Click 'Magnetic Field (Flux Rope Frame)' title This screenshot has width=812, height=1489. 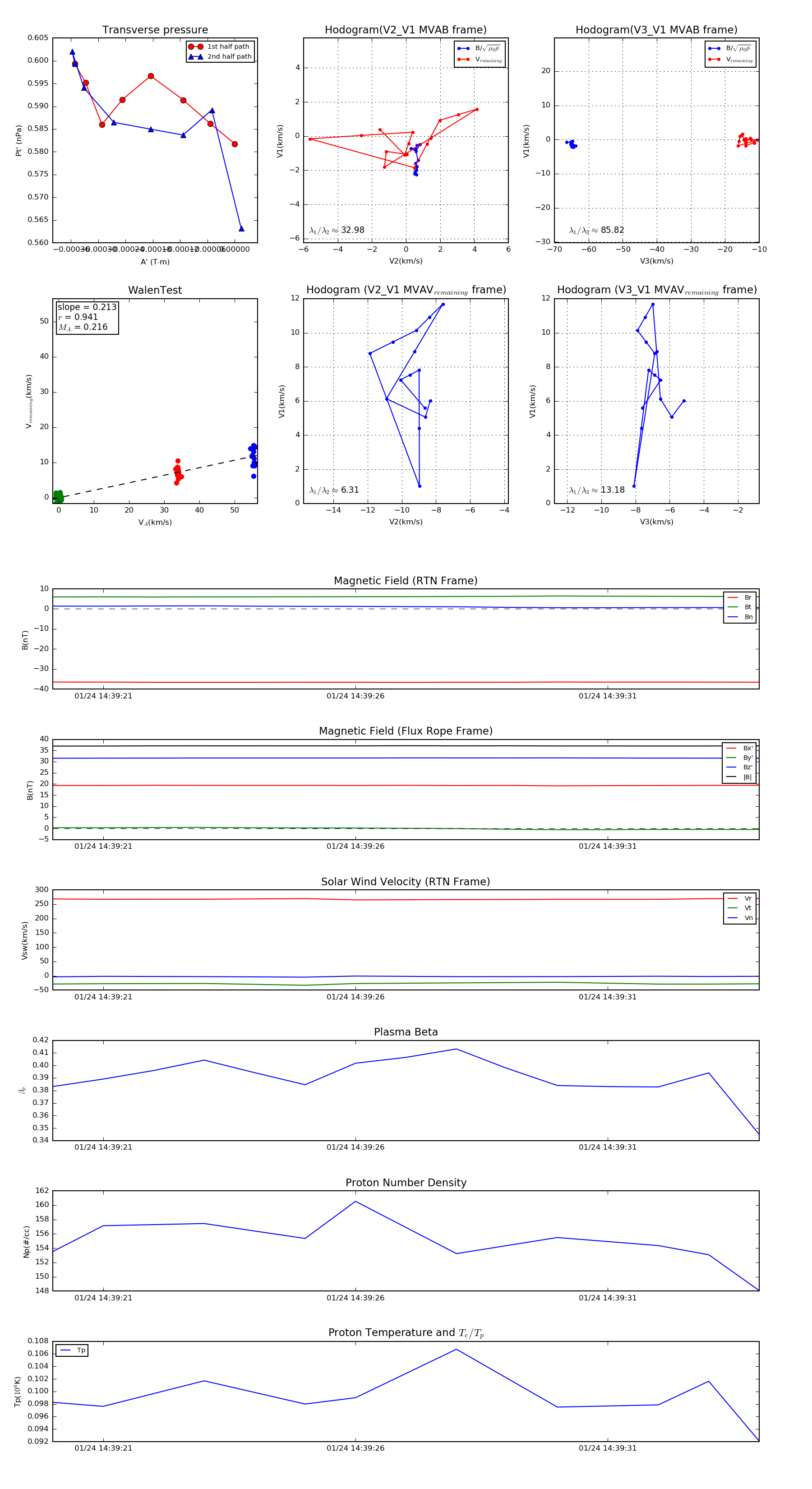coord(406,731)
